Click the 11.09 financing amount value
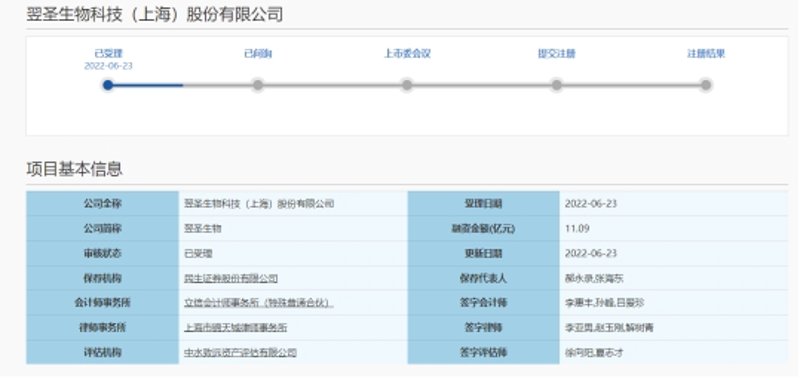This screenshot has height=378, width=800. point(577,229)
